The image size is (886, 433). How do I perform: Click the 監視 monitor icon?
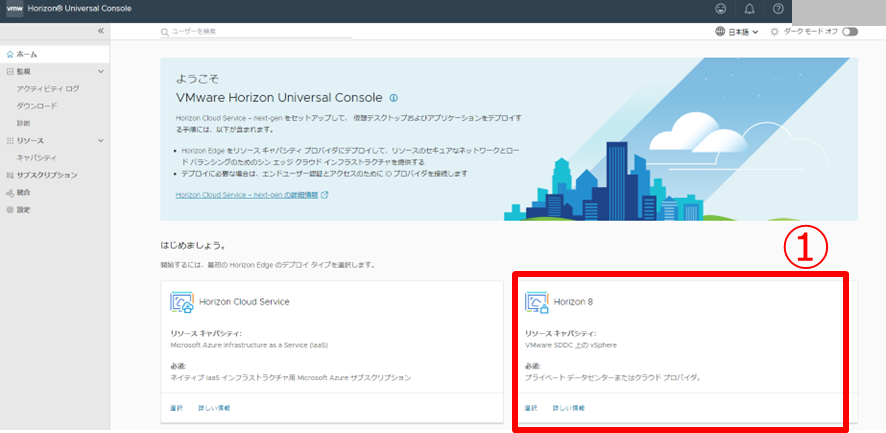[10, 72]
